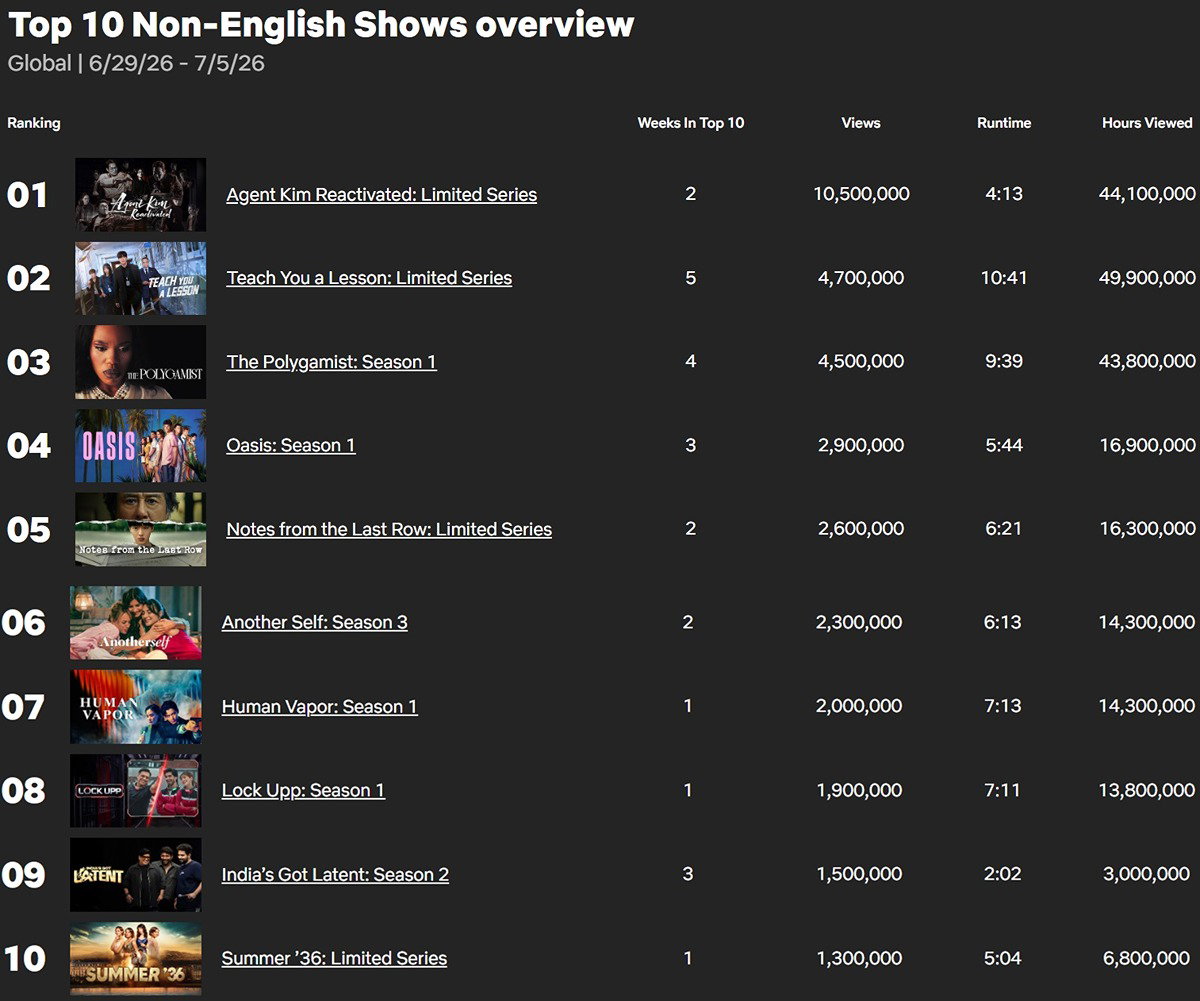Click the runtime value 7:13
The width and height of the screenshot is (1200, 1001).
click(x=1002, y=706)
